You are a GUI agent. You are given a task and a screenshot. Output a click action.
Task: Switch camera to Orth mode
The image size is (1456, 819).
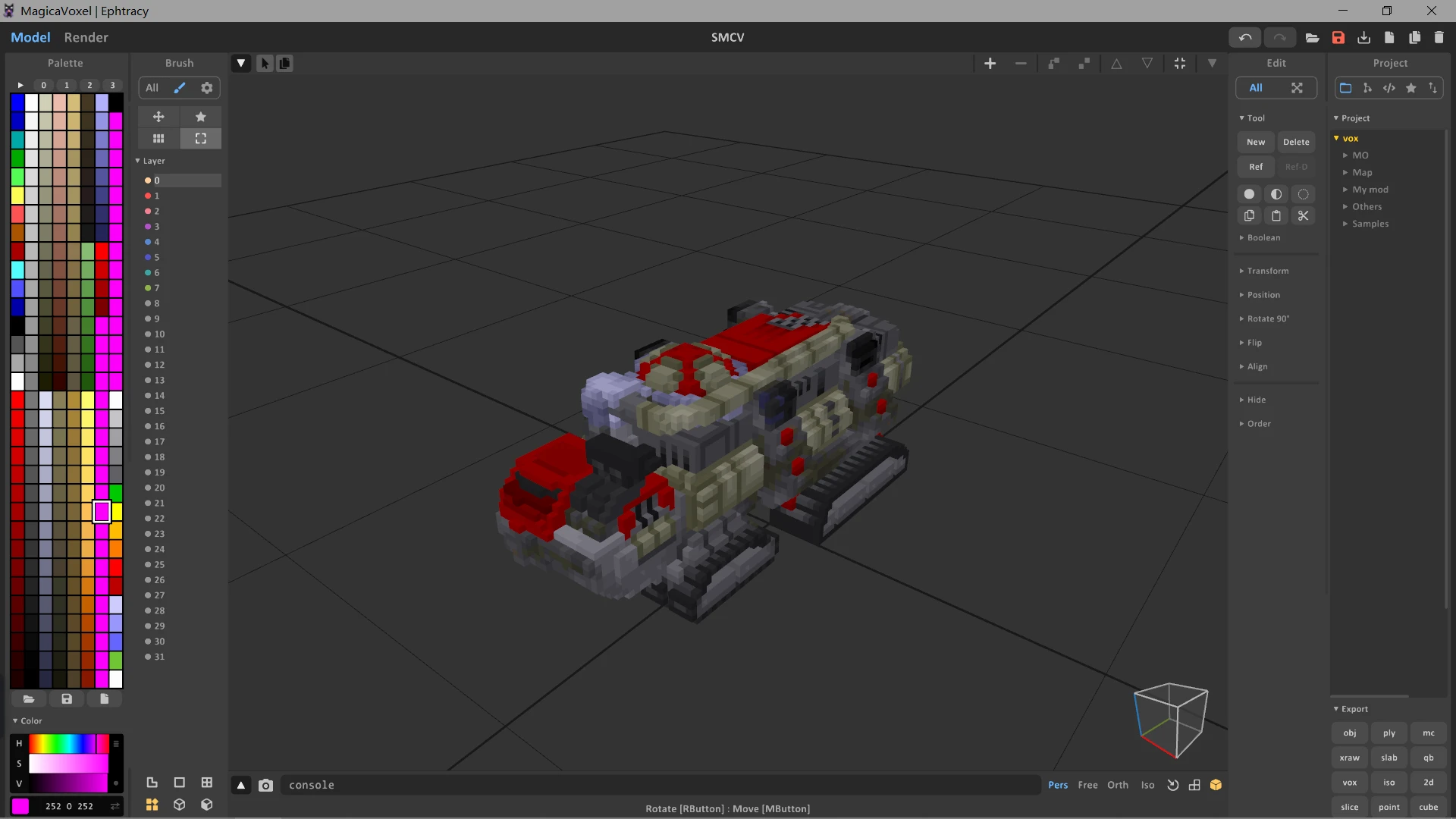(1117, 786)
